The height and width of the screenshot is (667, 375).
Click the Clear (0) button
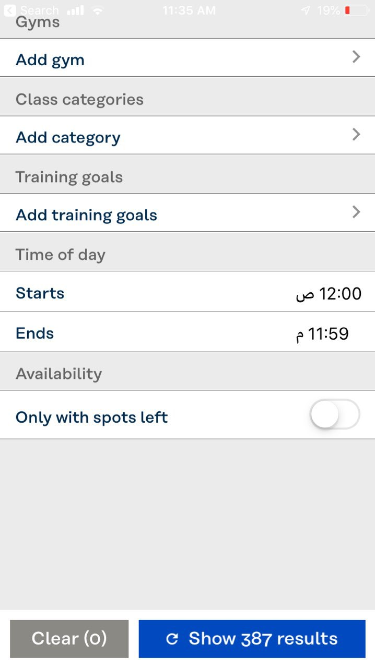(x=69, y=638)
